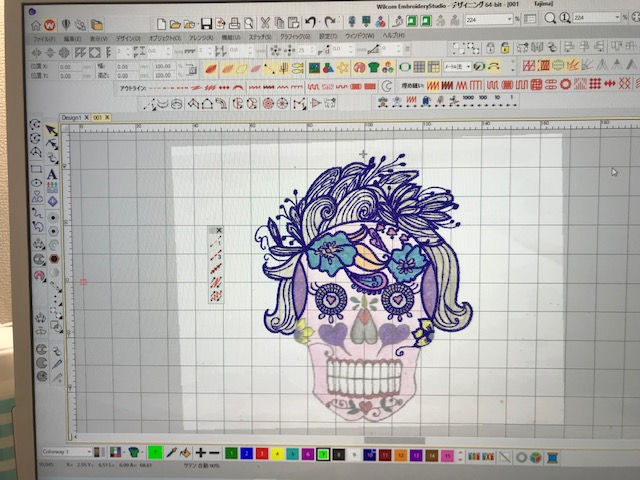This screenshot has height=480, width=640.
Task: Select color swatch 3 red
Action: 262,453
